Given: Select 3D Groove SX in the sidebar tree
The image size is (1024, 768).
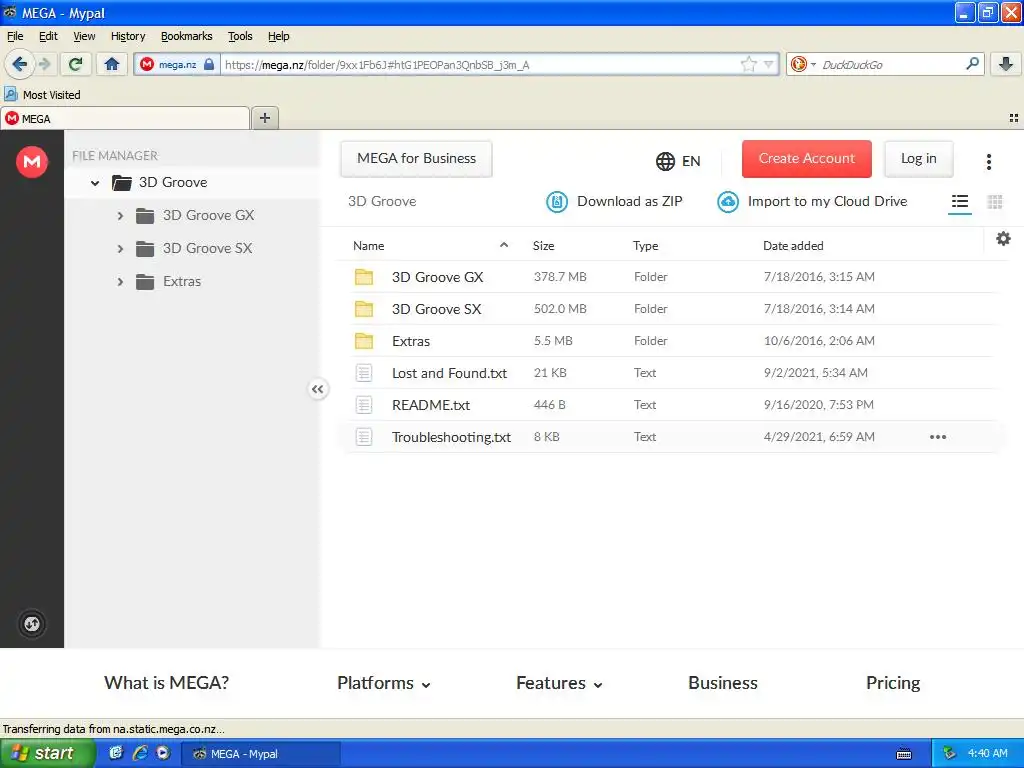Looking at the screenshot, I should [x=207, y=249].
